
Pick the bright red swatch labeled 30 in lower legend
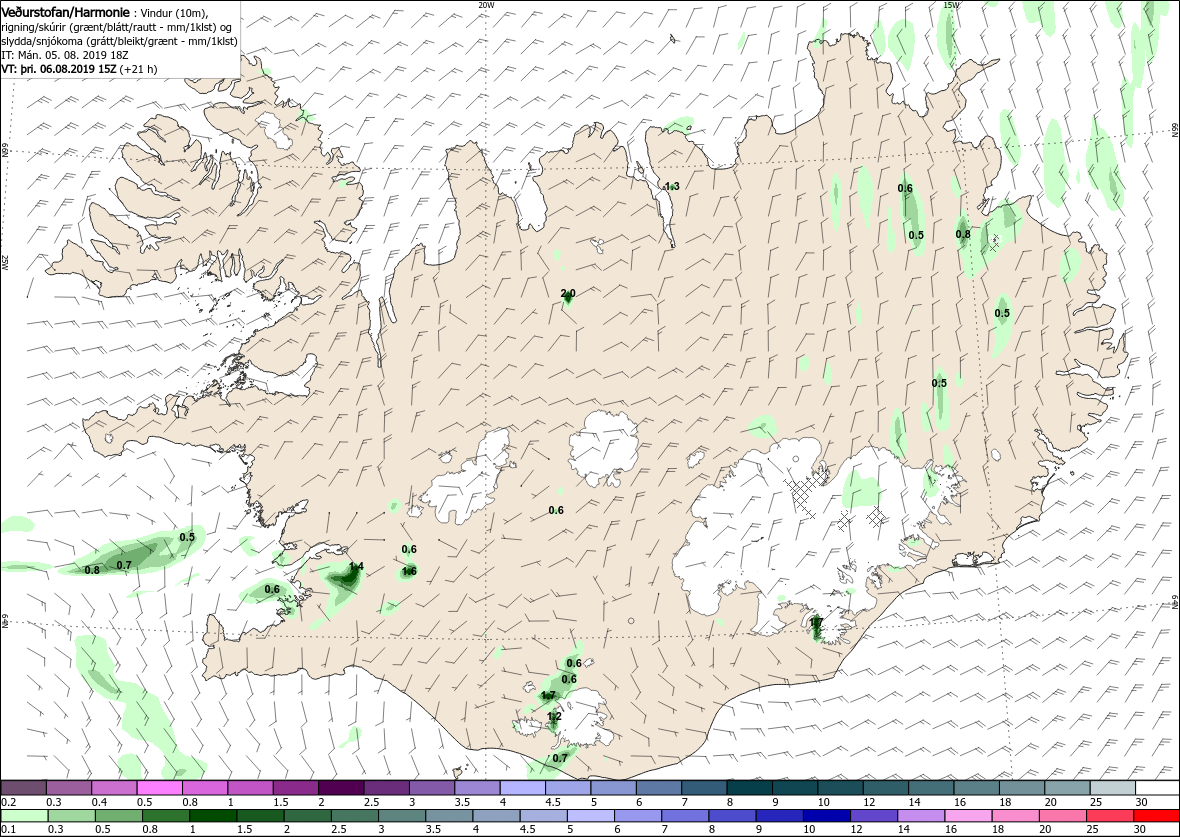(x=1157, y=816)
